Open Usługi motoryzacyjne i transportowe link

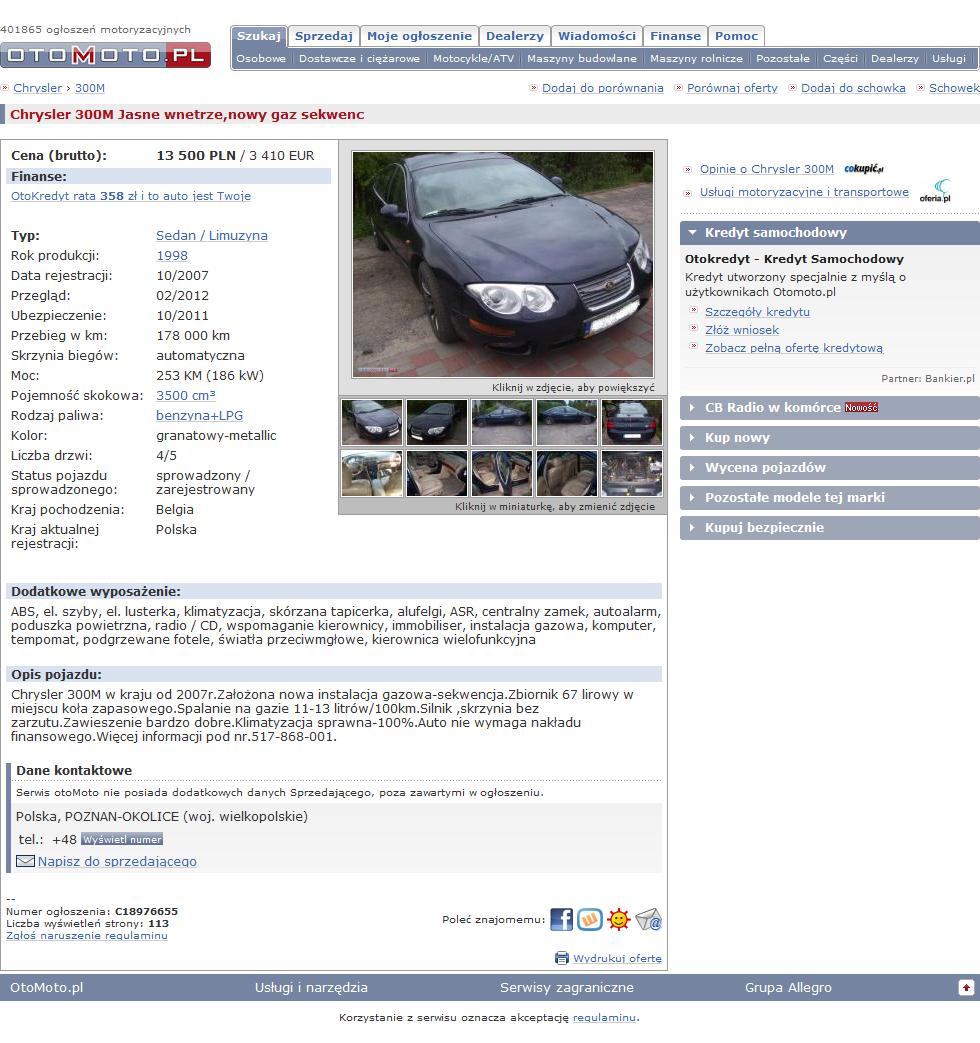click(x=804, y=192)
